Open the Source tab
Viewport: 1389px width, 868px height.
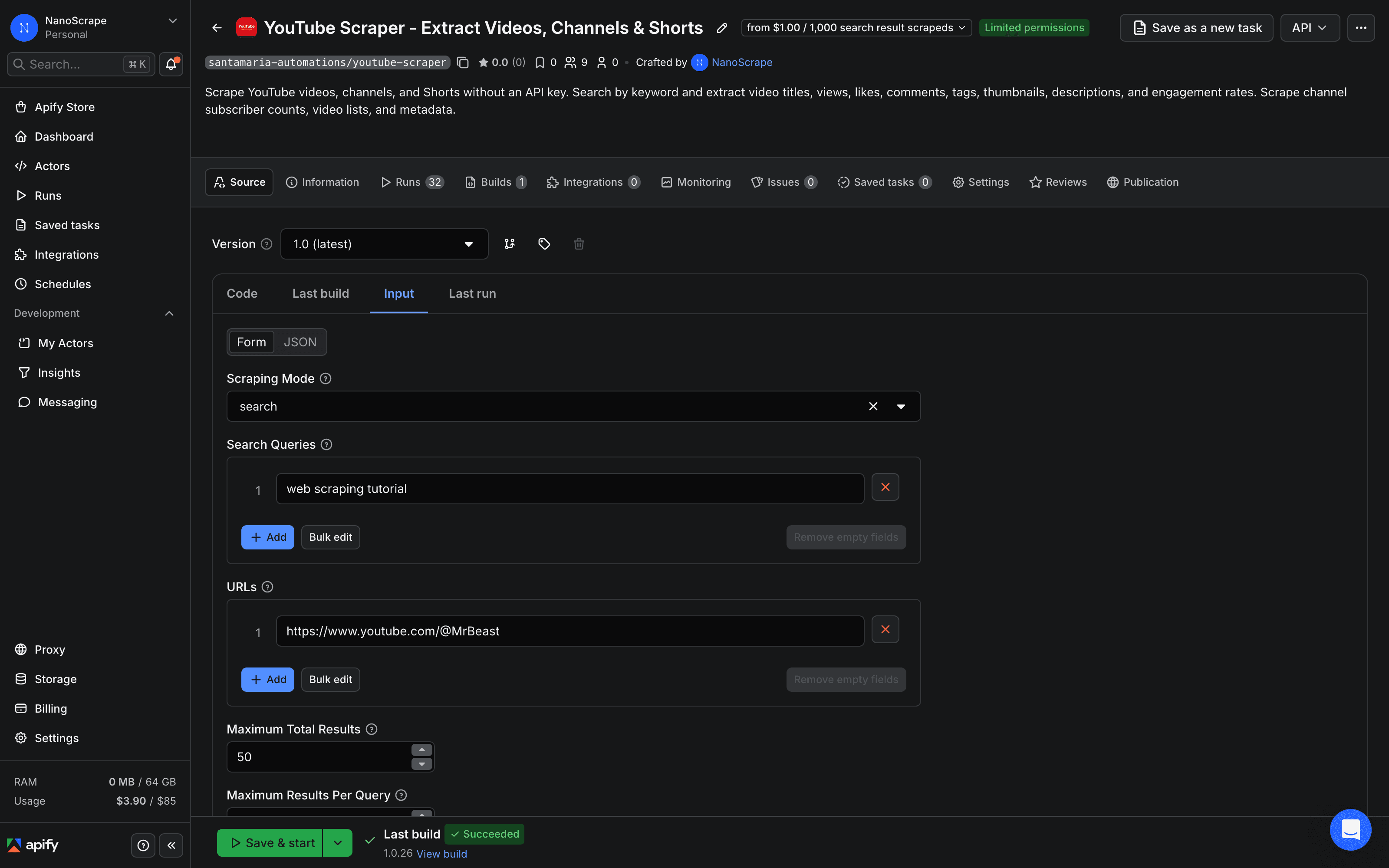(239, 182)
